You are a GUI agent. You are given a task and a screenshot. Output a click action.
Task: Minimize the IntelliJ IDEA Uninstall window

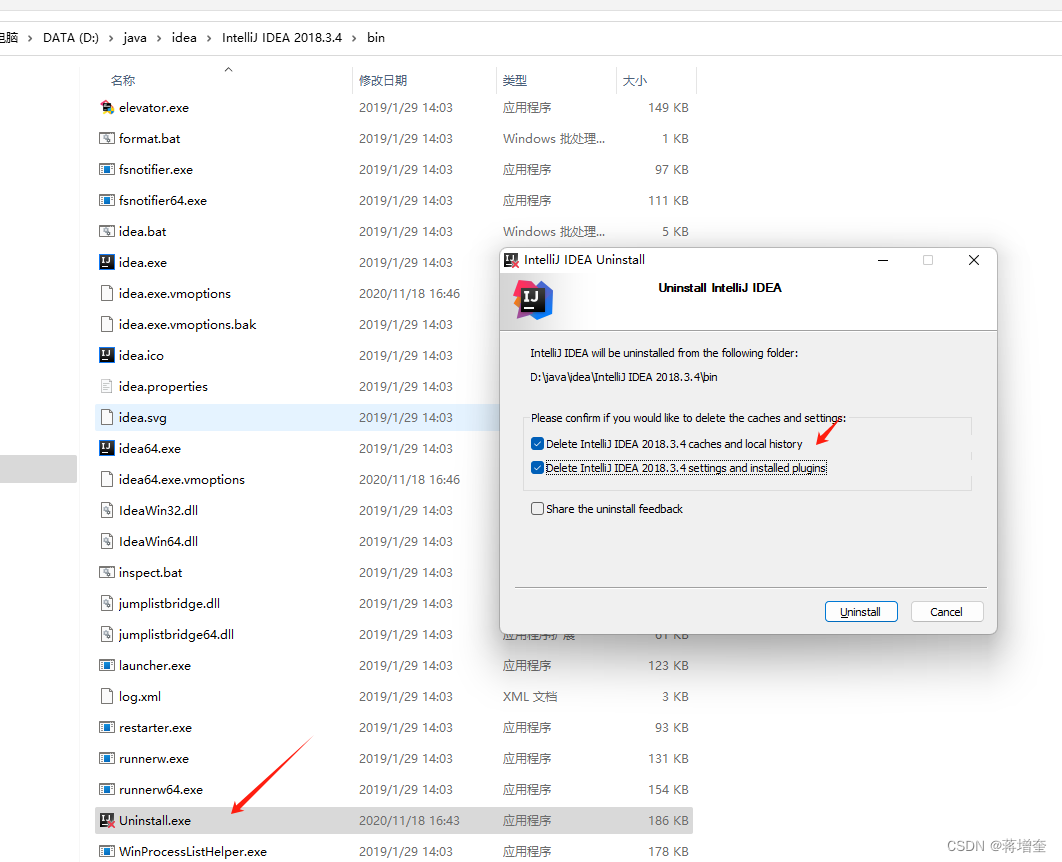tap(883, 260)
